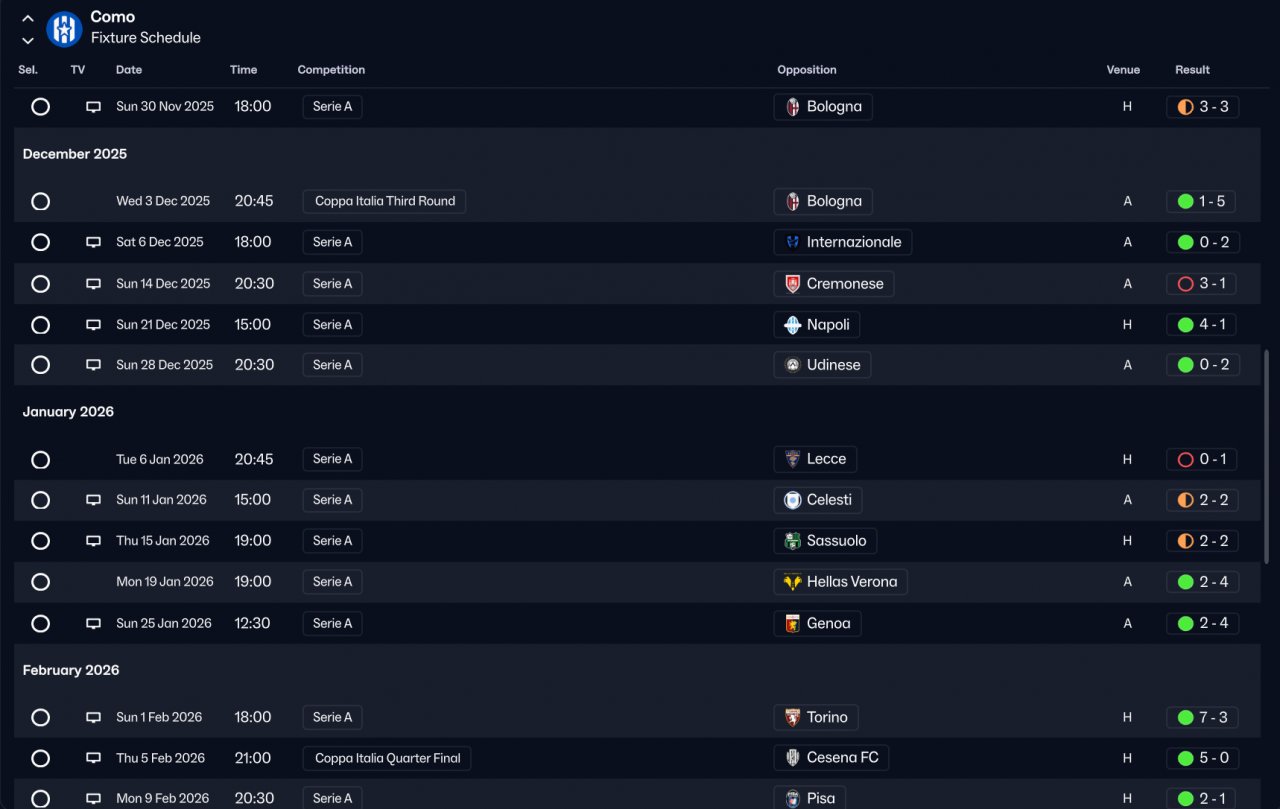Open the 5 - 0 Cesena FC result
Image resolution: width=1280 pixels, height=809 pixels.
coord(1203,758)
